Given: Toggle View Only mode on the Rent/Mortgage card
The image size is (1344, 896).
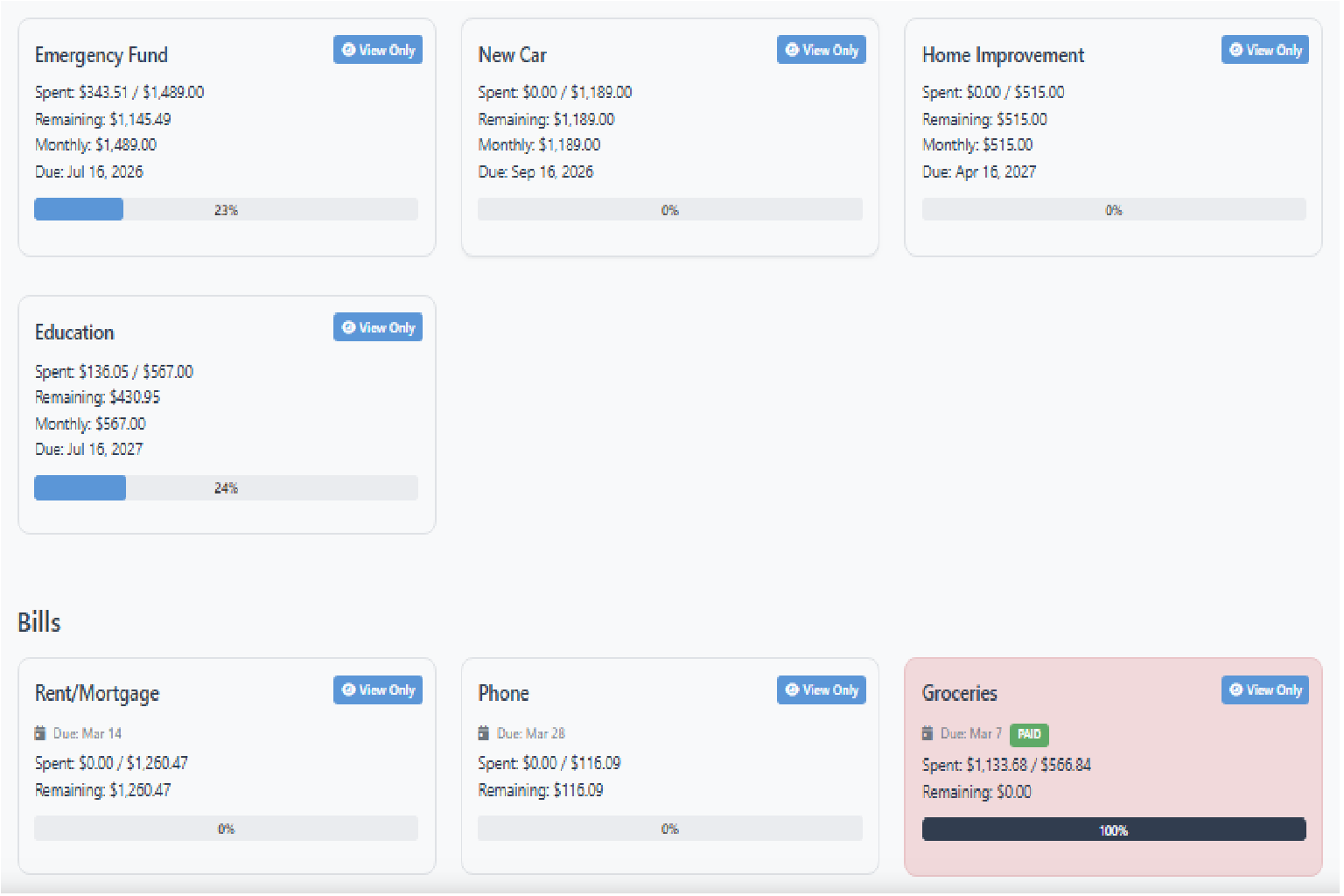Looking at the screenshot, I should click(377, 689).
